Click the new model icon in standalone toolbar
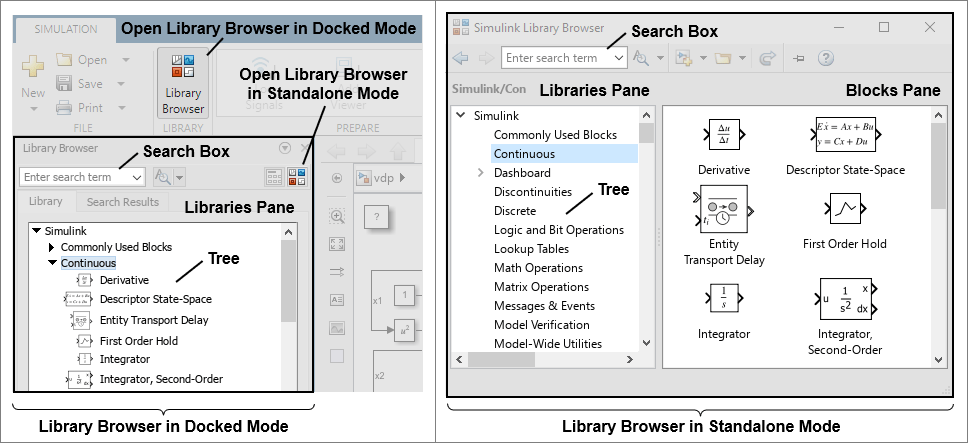The width and height of the screenshot is (968, 443). 683,58
